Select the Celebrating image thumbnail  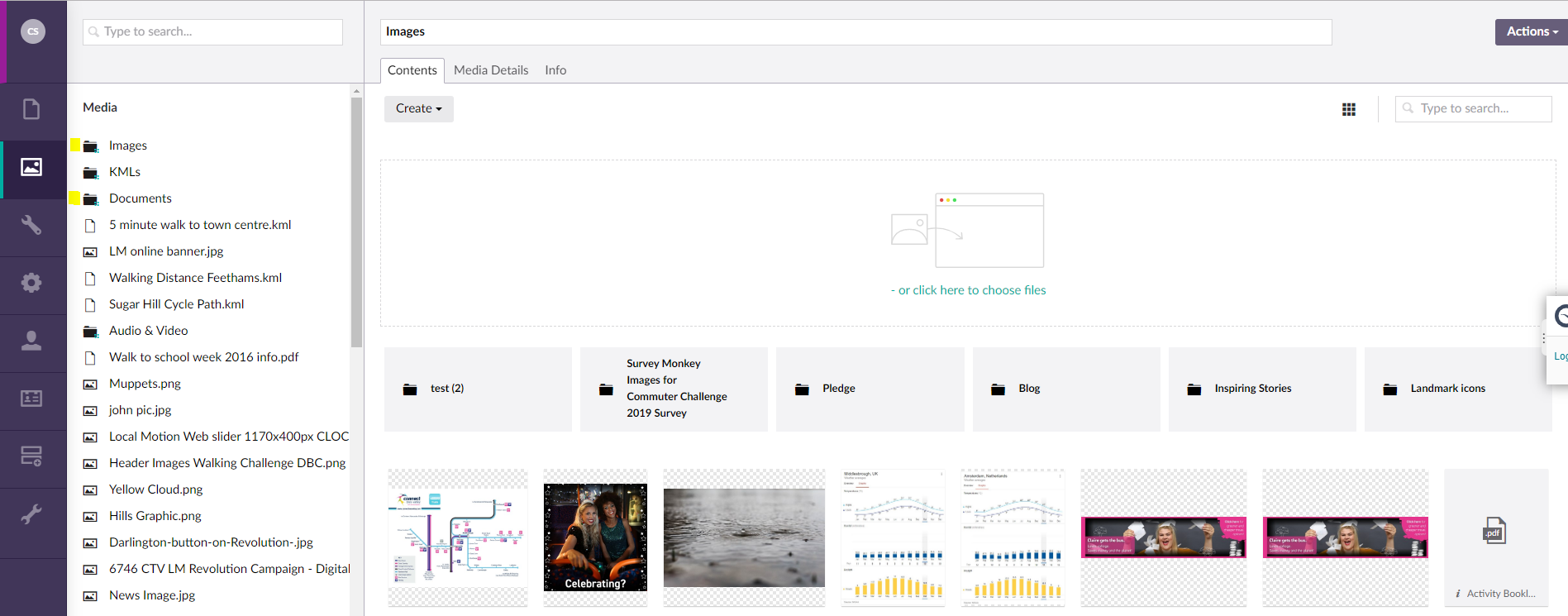(x=595, y=537)
